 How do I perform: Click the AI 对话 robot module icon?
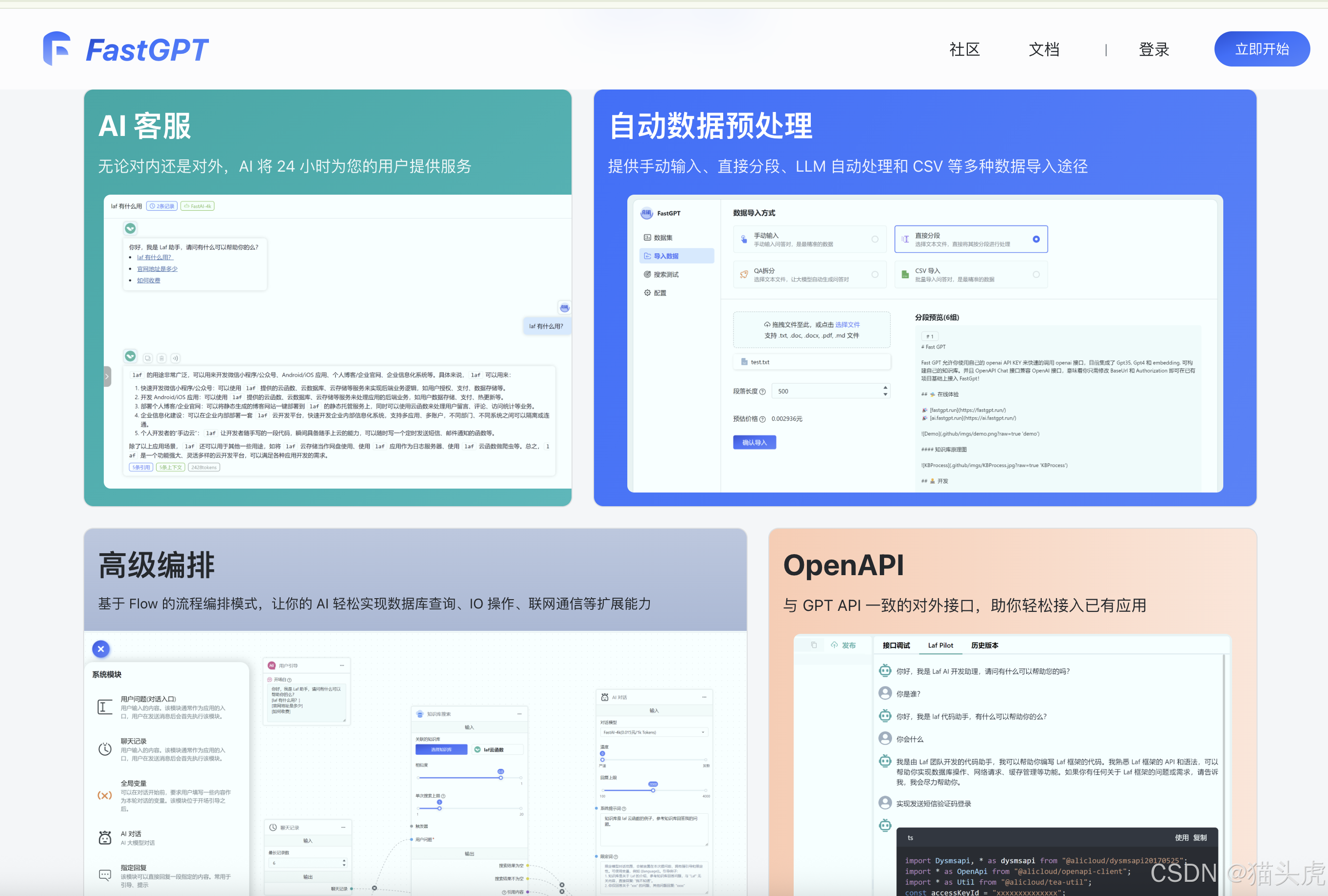pyautogui.click(x=105, y=838)
